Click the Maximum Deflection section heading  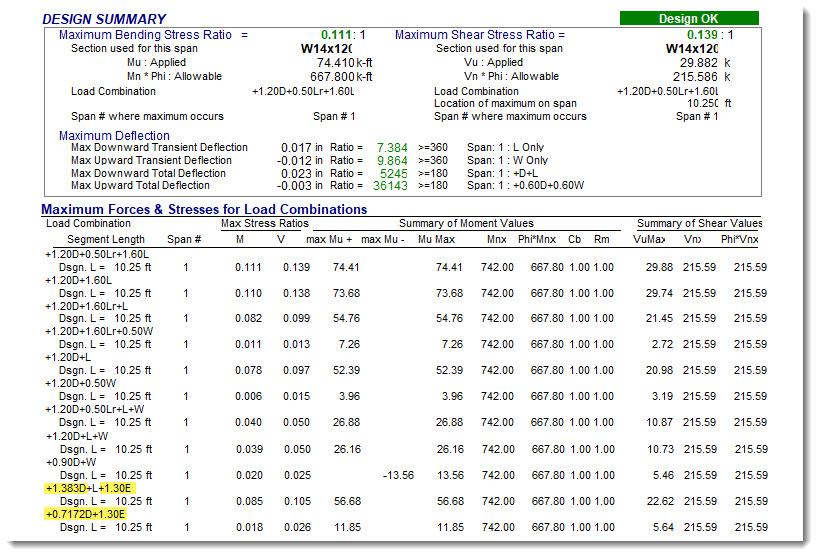[x=114, y=135]
